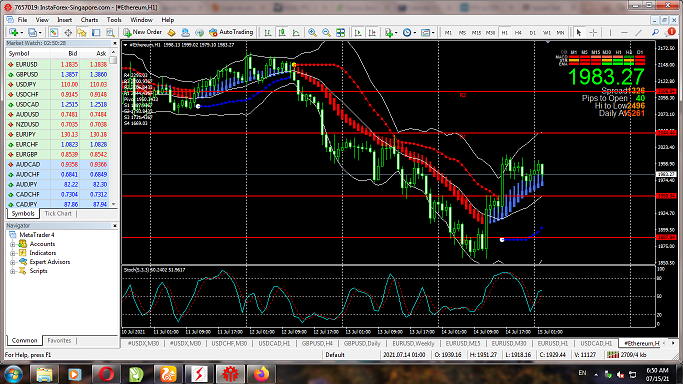
Task: Click the Market Watch scrollbar down arrow
Action: 114,204
